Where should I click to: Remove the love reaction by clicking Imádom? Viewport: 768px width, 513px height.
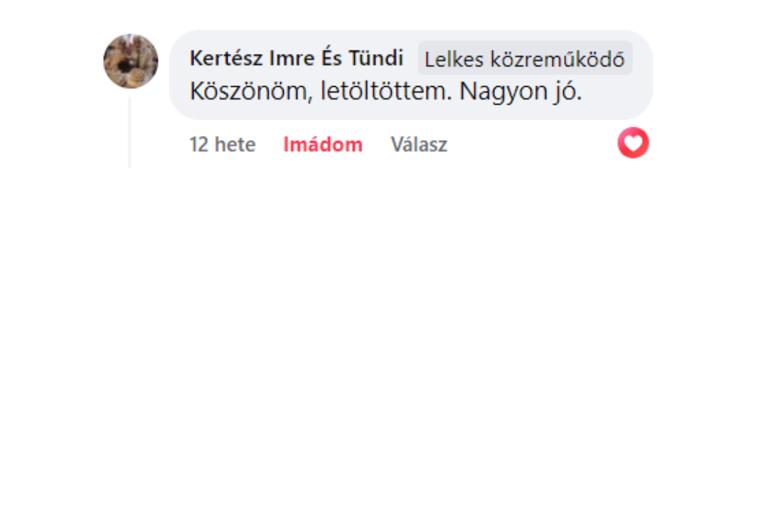(323, 145)
